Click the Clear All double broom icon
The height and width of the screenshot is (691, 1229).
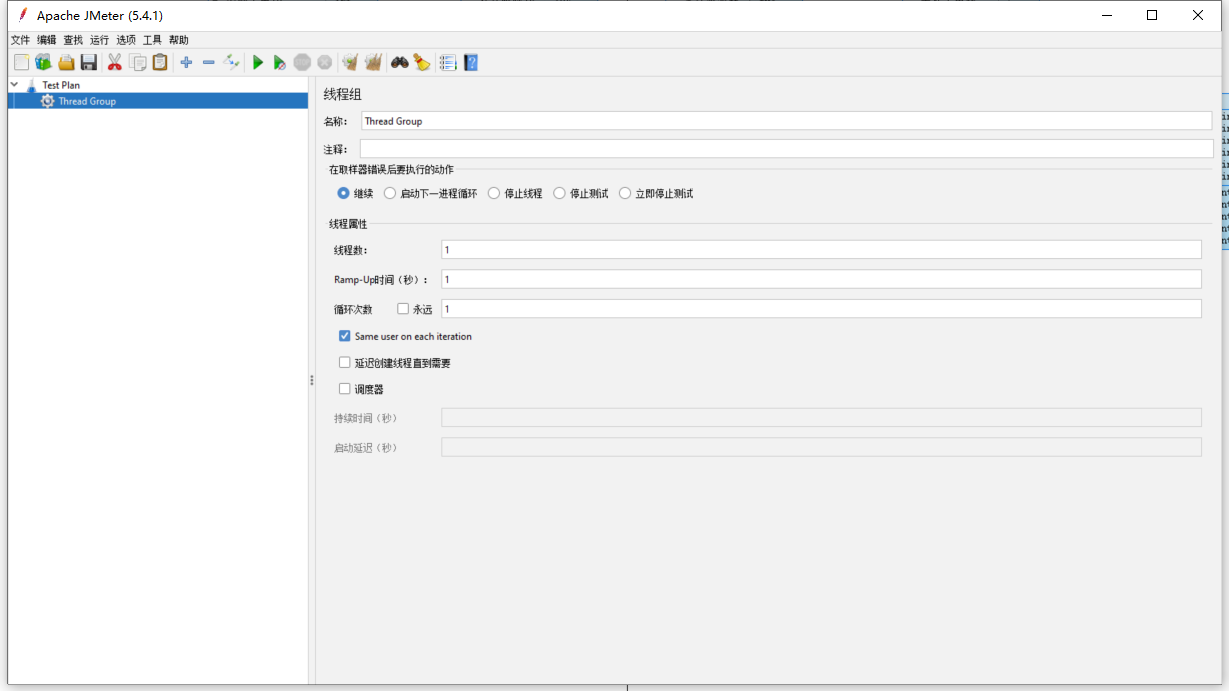click(373, 63)
